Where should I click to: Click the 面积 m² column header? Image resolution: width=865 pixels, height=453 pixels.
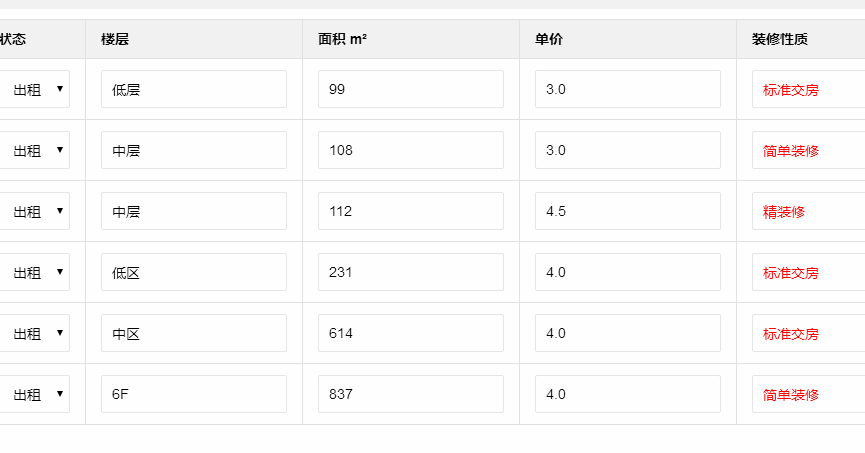click(342, 40)
